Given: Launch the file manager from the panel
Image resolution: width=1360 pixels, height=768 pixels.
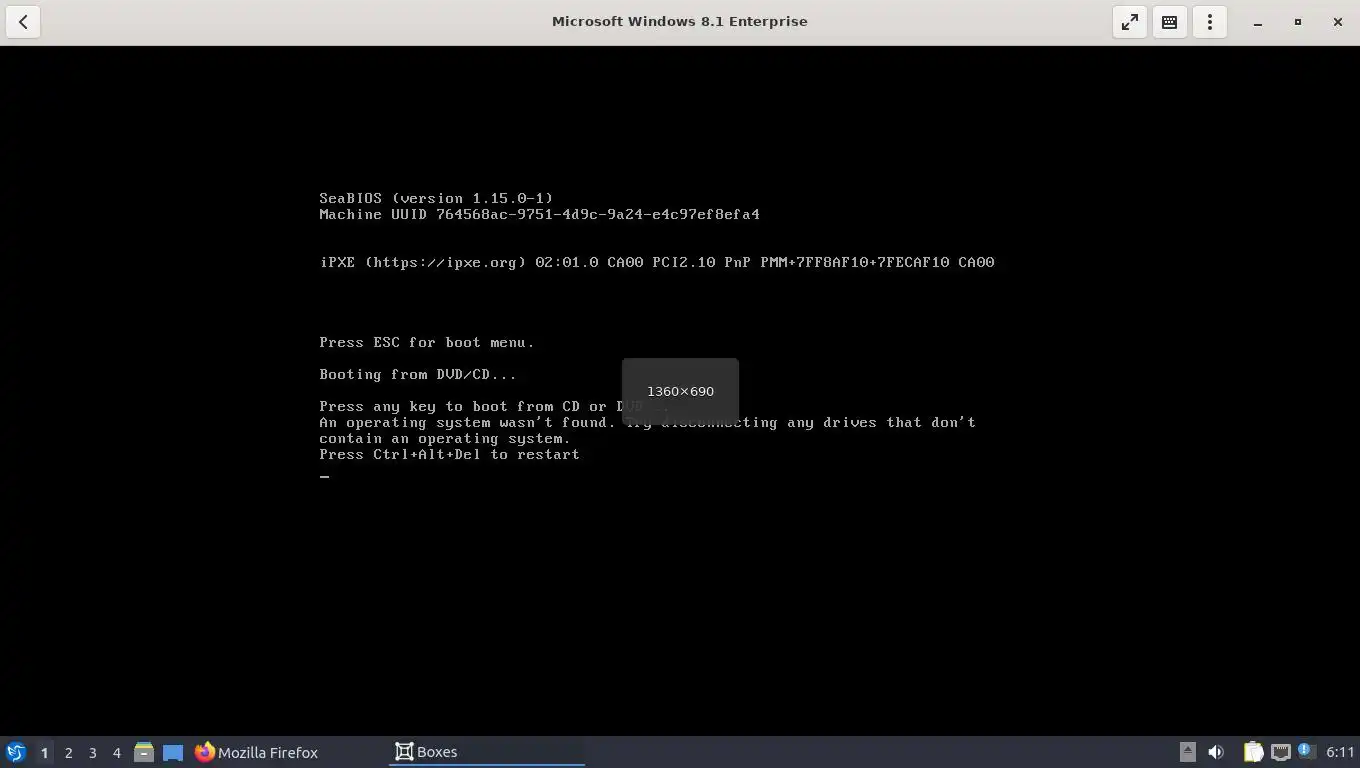Looking at the screenshot, I should coord(144,752).
